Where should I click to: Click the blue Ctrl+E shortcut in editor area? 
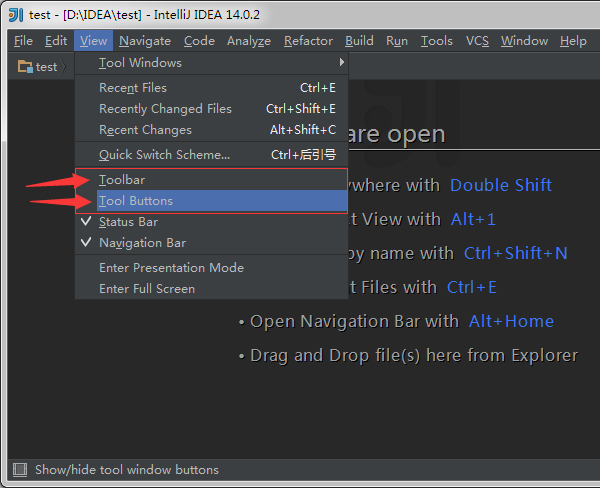point(472,287)
